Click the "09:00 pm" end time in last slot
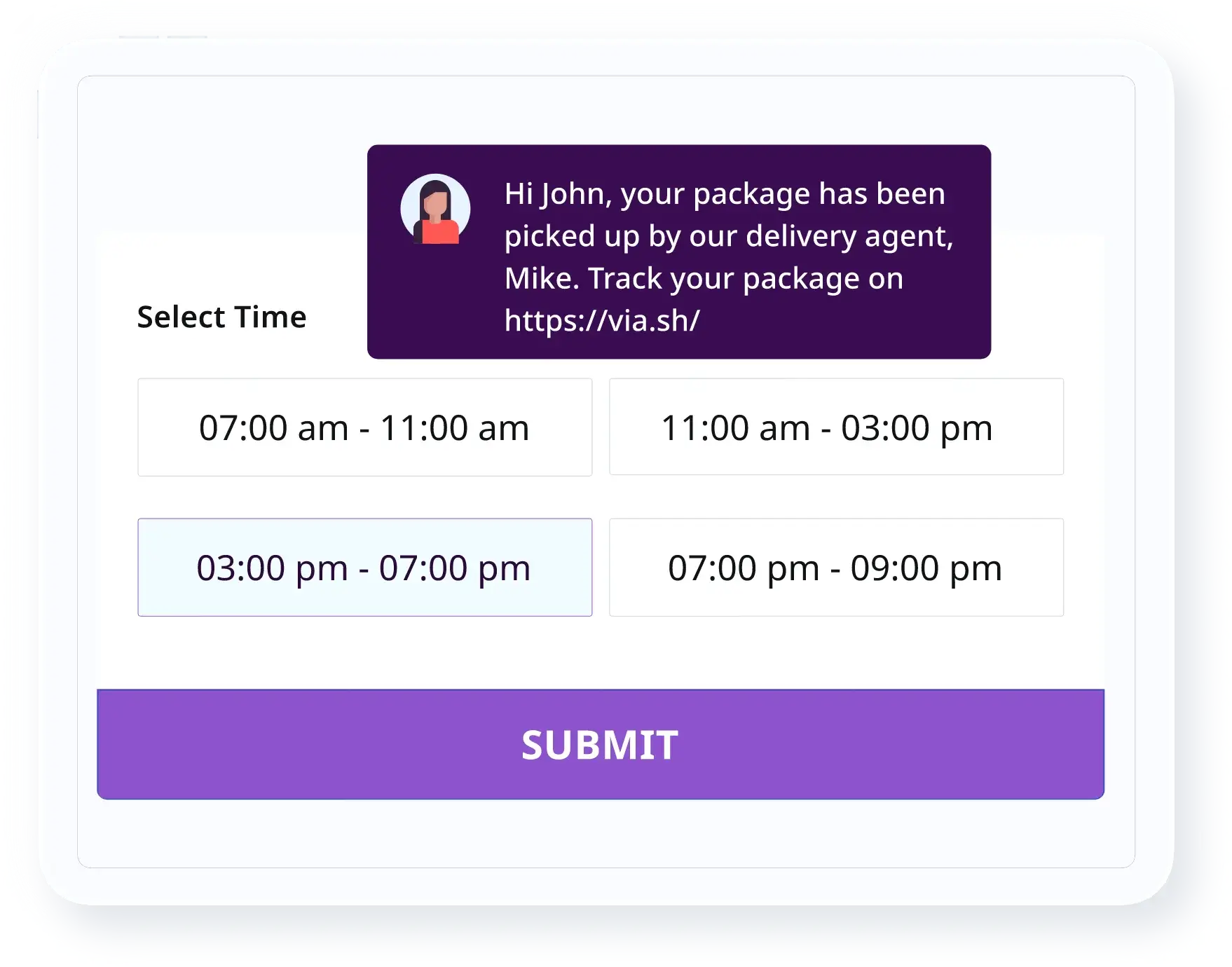 pyautogui.click(x=926, y=568)
